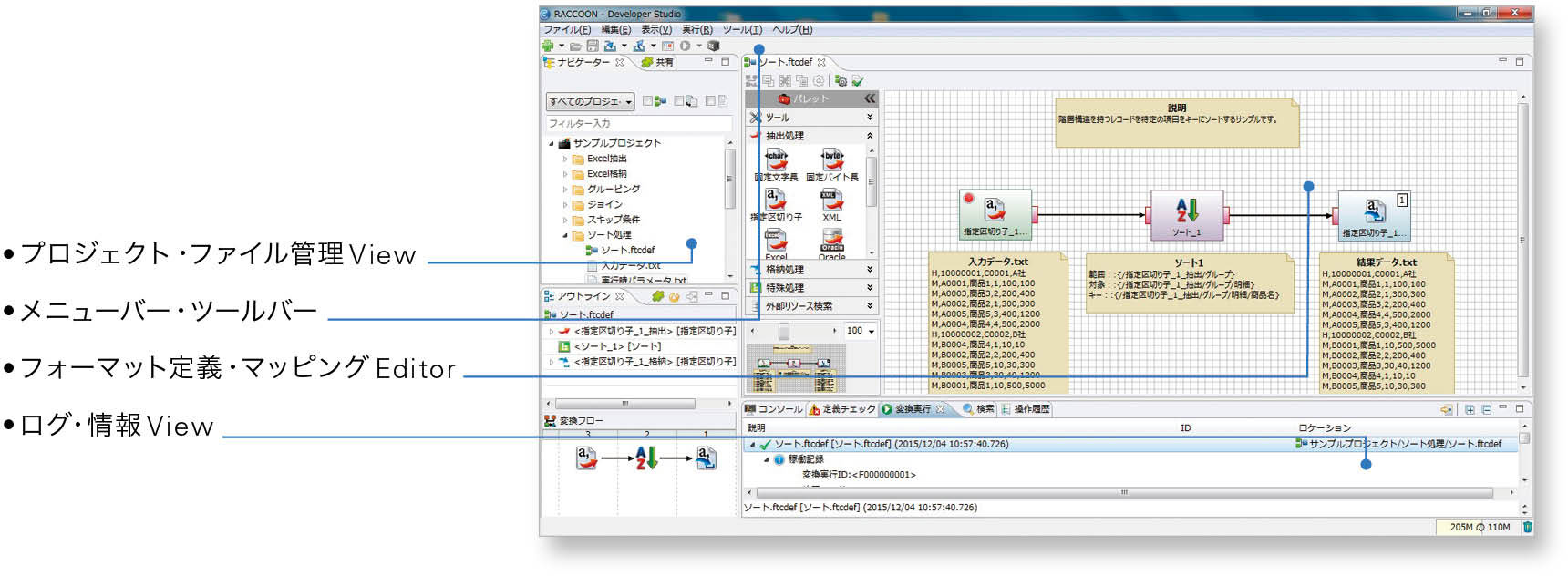Click the フィルター入力 filter field
The height and width of the screenshot is (576, 1568).
point(638,123)
